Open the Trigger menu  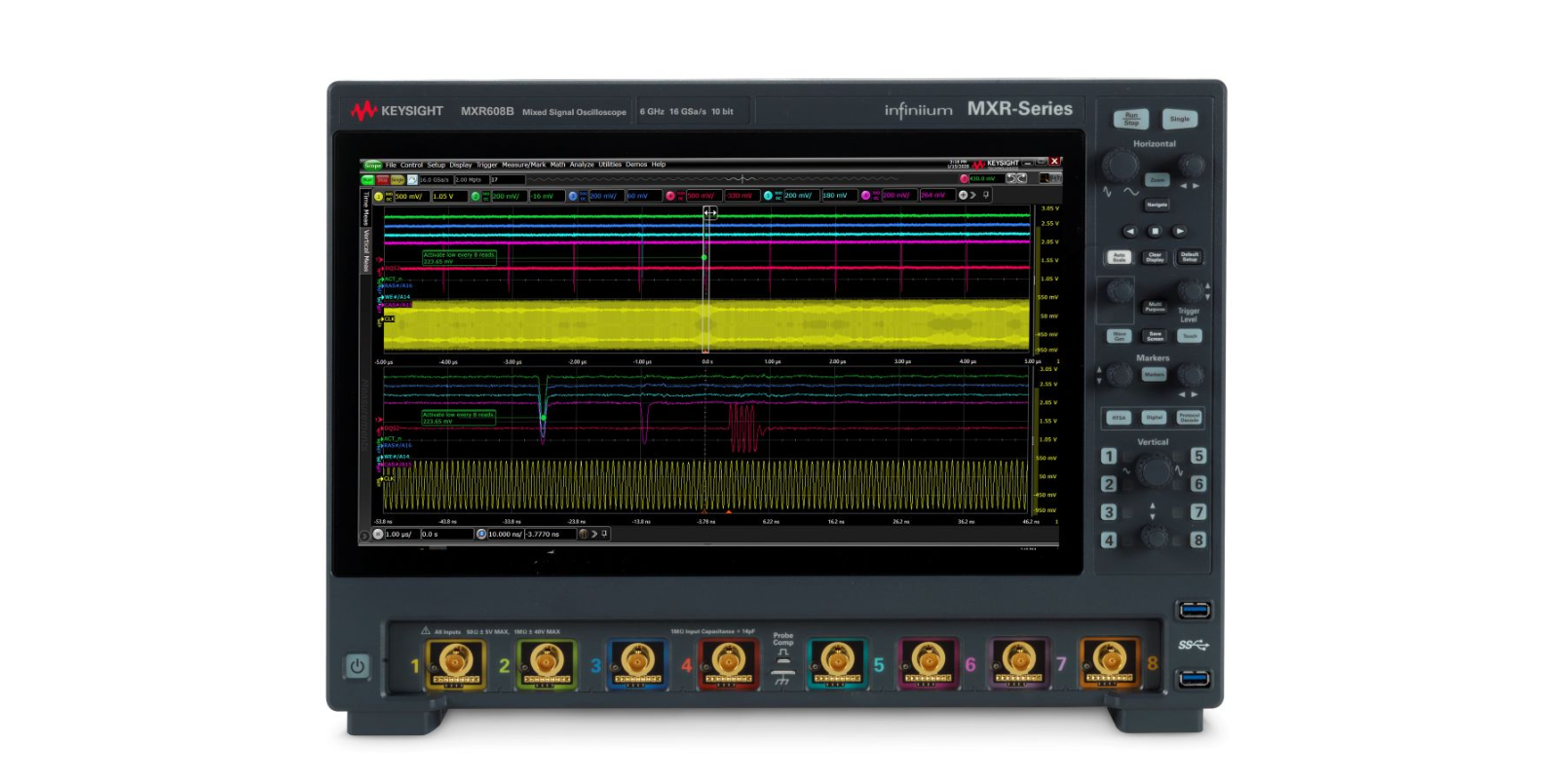pyautogui.click(x=487, y=165)
